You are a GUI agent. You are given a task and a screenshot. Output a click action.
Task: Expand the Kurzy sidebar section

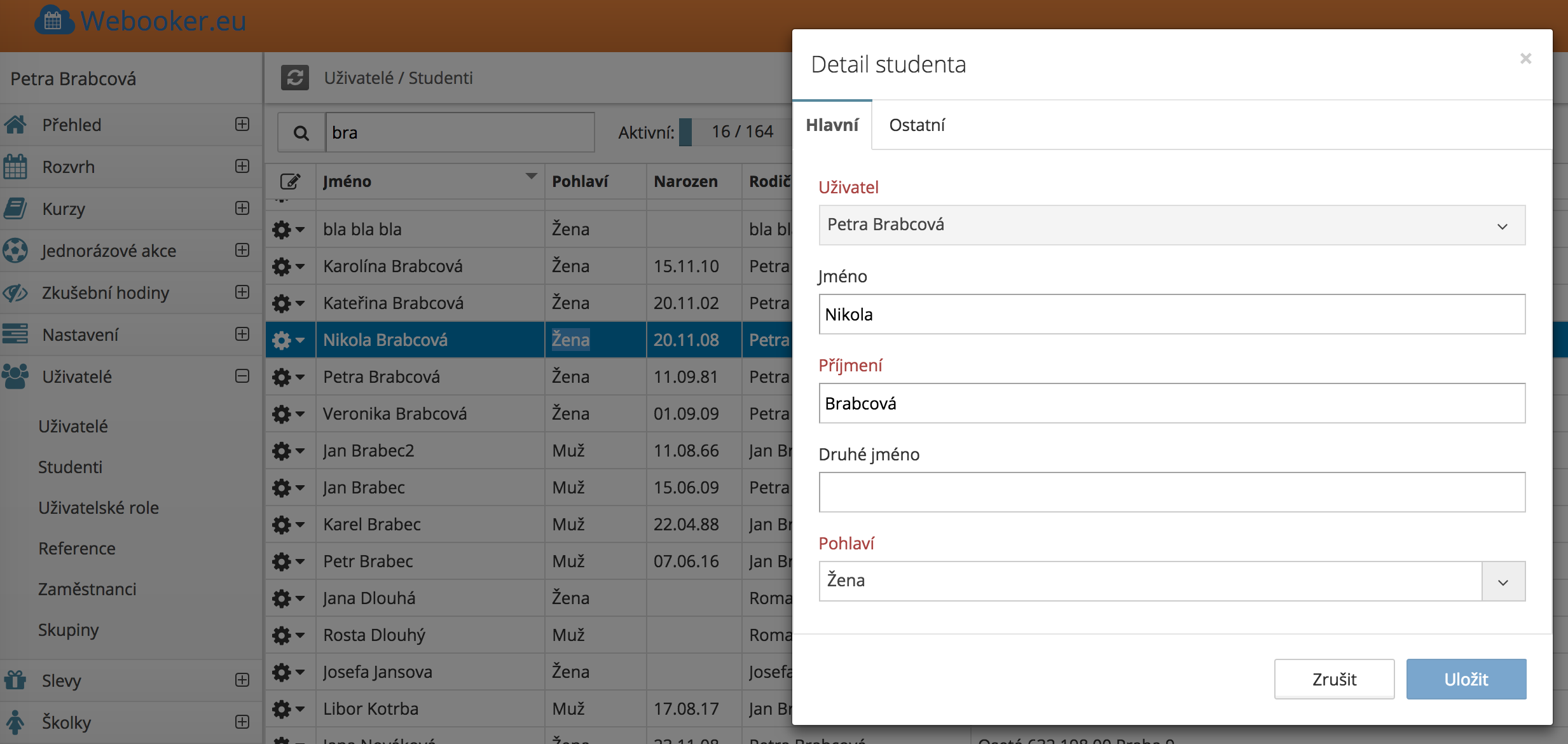[x=242, y=209]
